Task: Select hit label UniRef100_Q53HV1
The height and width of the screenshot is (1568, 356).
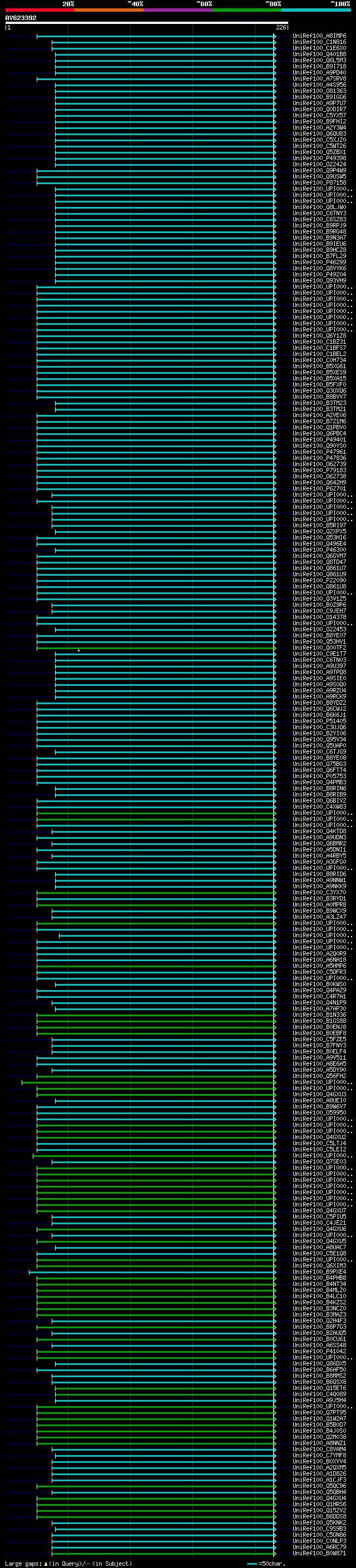Action: [x=319, y=641]
